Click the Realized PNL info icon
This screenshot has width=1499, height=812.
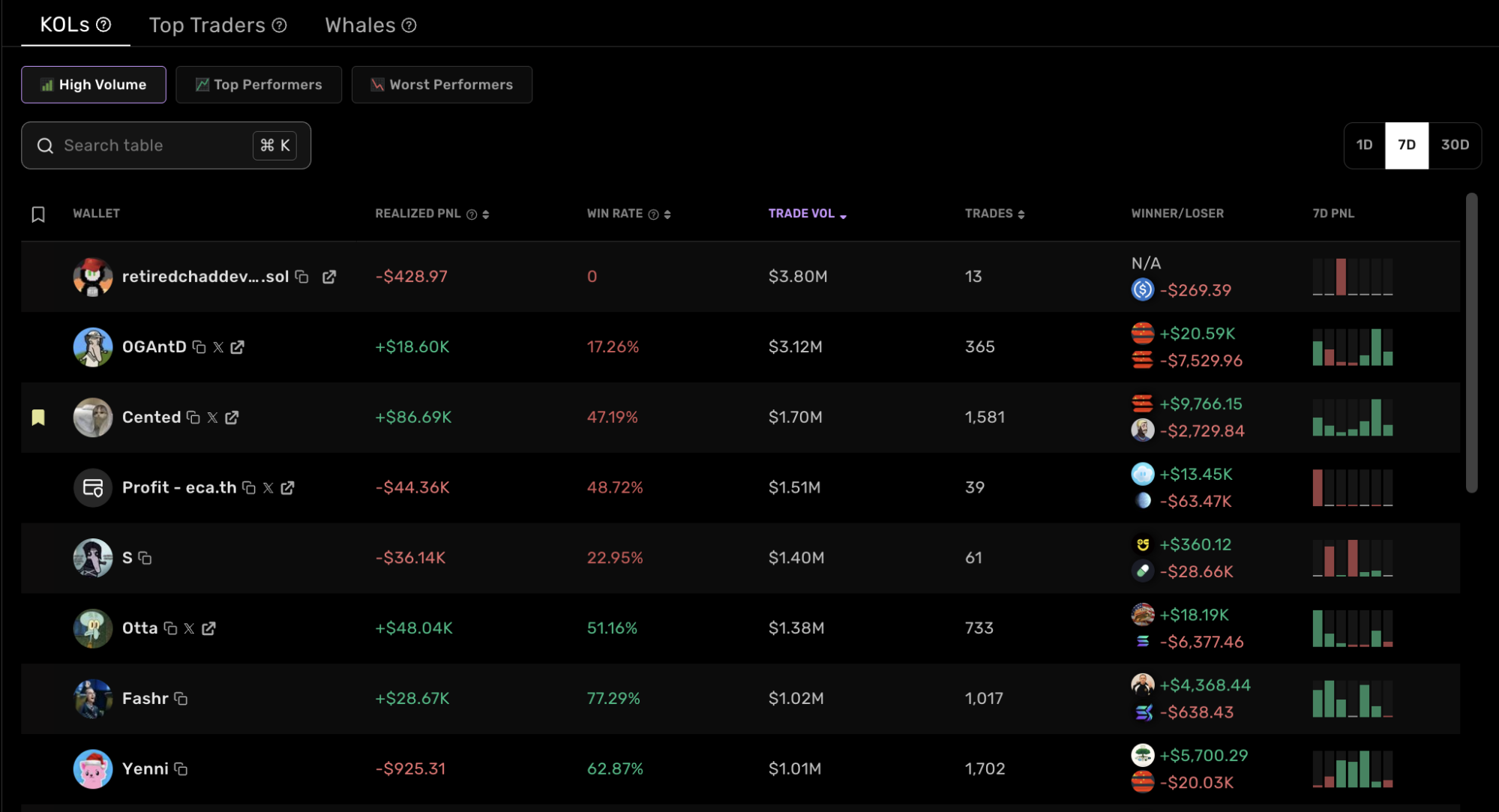tap(472, 214)
